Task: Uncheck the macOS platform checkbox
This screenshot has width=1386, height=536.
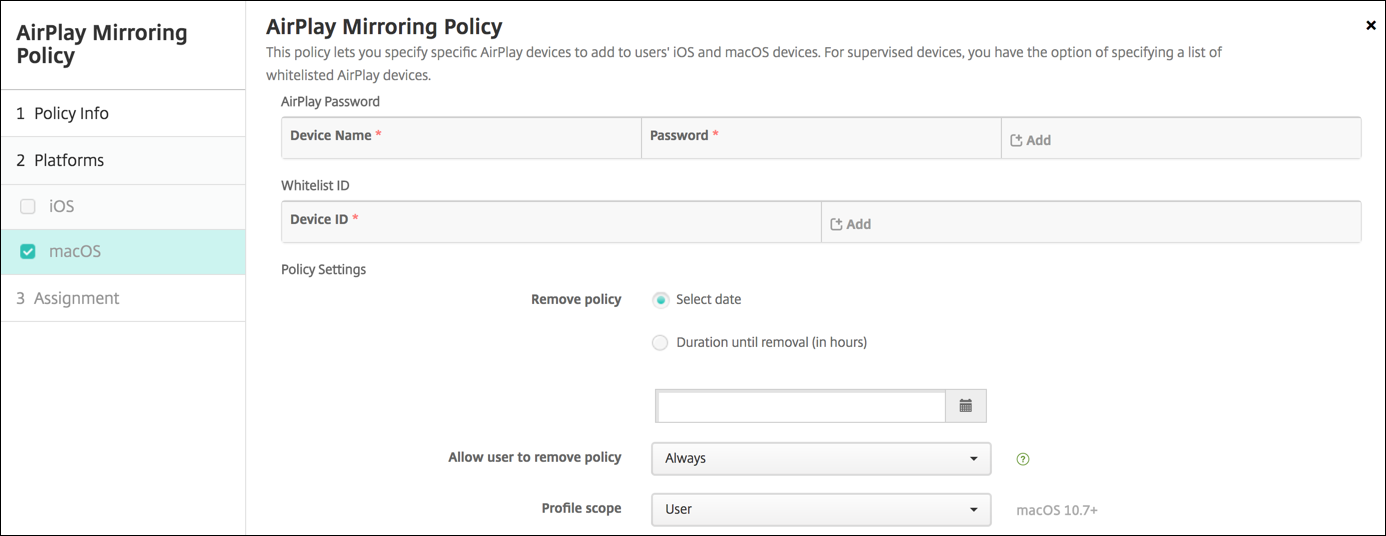Action: (x=28, y=252)
